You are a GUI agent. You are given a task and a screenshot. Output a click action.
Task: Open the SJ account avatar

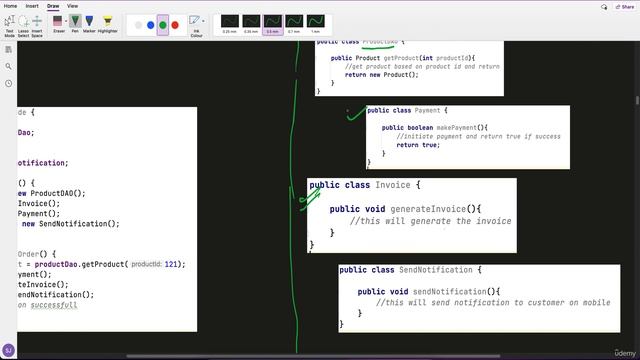(9, 350)
